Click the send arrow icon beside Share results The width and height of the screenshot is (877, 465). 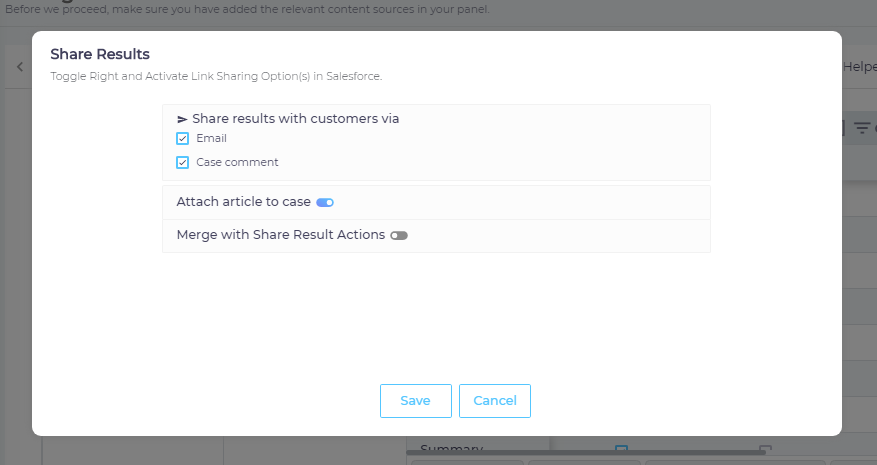(x=182, y=119)
